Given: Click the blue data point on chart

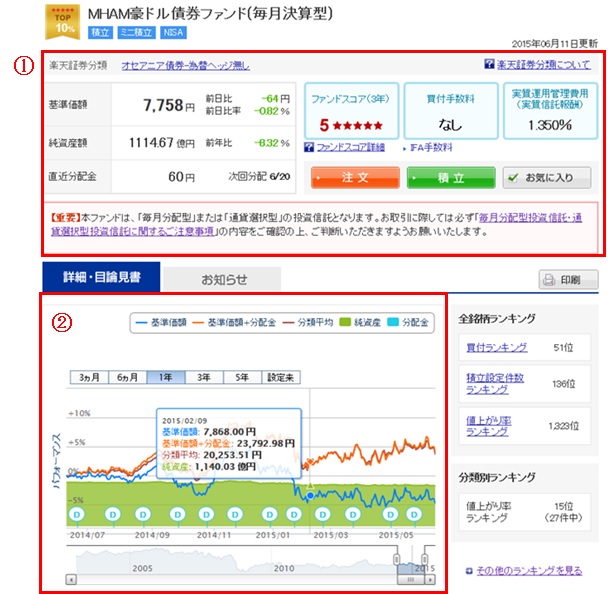Looking at the screenshot, I should (x=310, y=496).
